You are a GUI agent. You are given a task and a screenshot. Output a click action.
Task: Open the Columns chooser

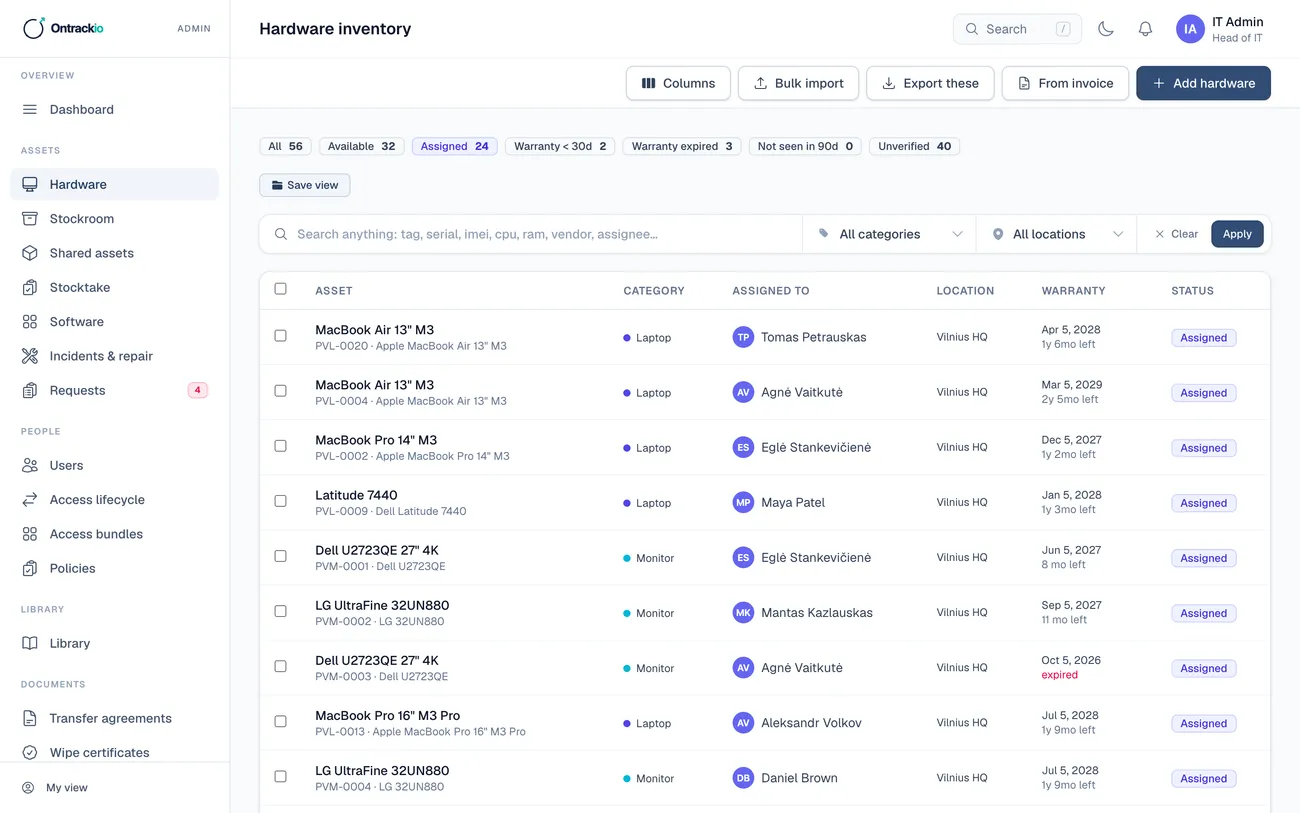(x=678, y=83)
